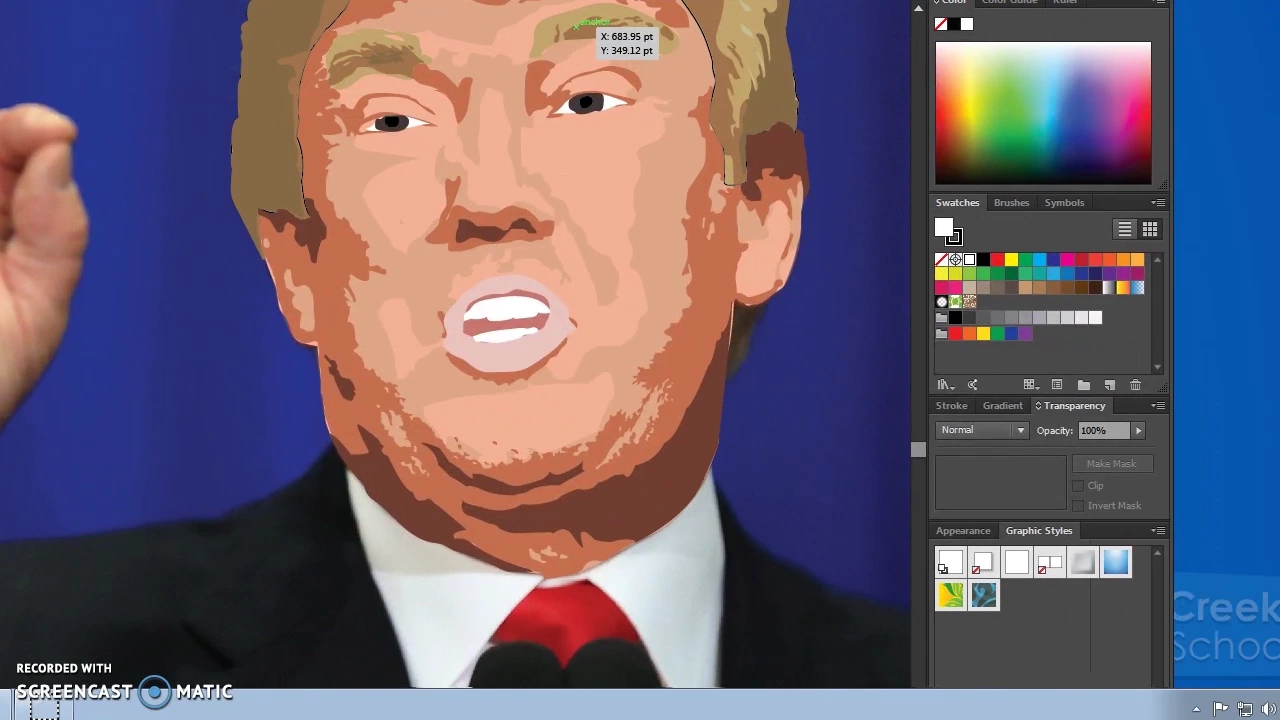Screen dimensions: 1280x720
Task: Pick a color from the spectrum ramp
Action: pyautogui.click(x=1043, y=113)
